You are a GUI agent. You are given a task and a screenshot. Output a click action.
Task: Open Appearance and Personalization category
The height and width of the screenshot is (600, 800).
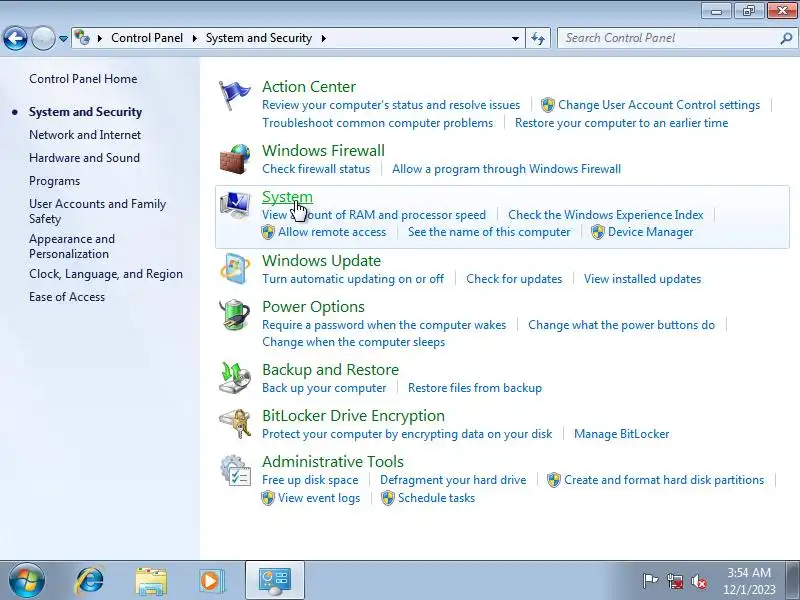click(x=72, y=246)
